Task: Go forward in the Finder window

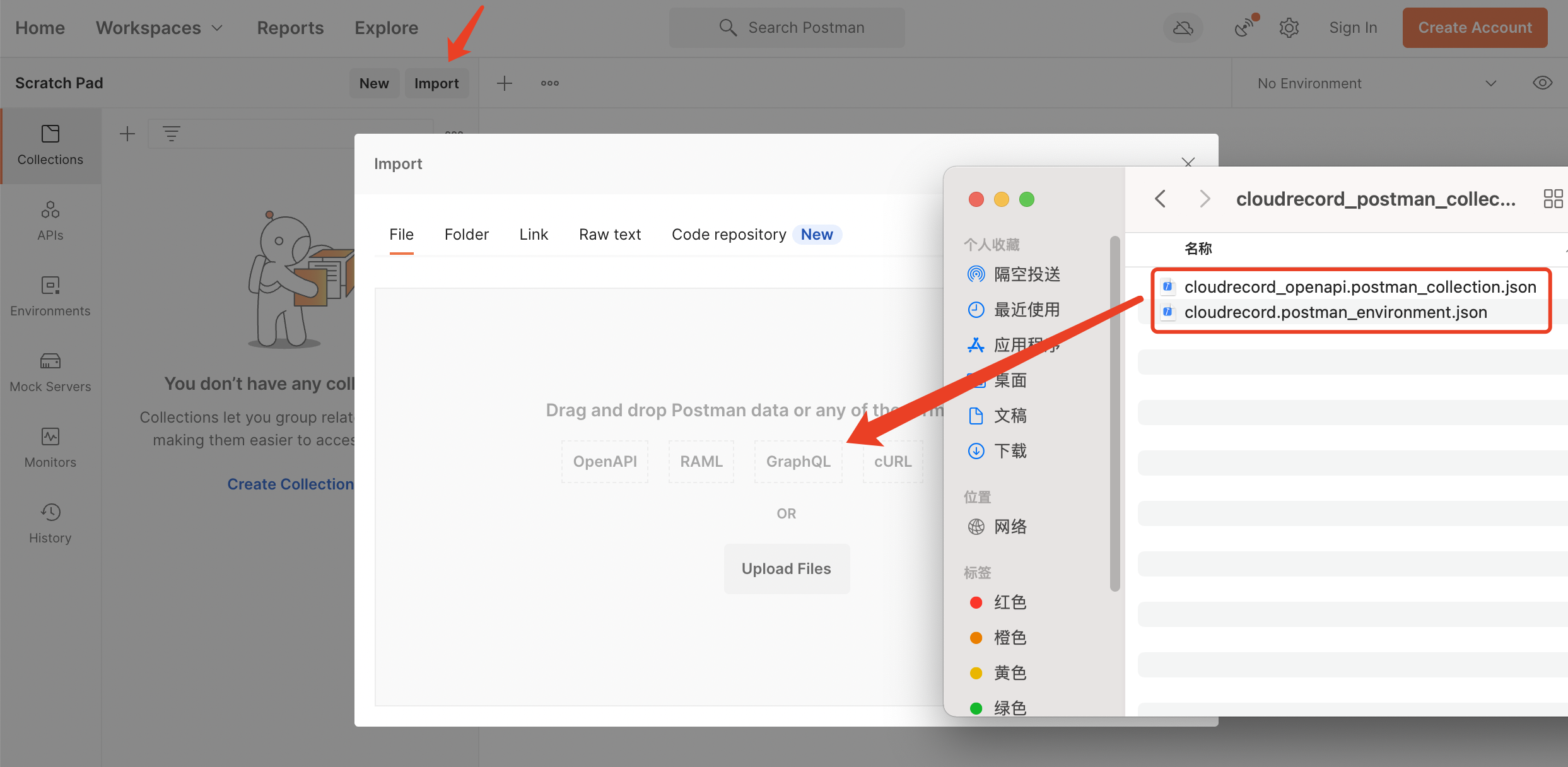Action: click(1205, 199)
